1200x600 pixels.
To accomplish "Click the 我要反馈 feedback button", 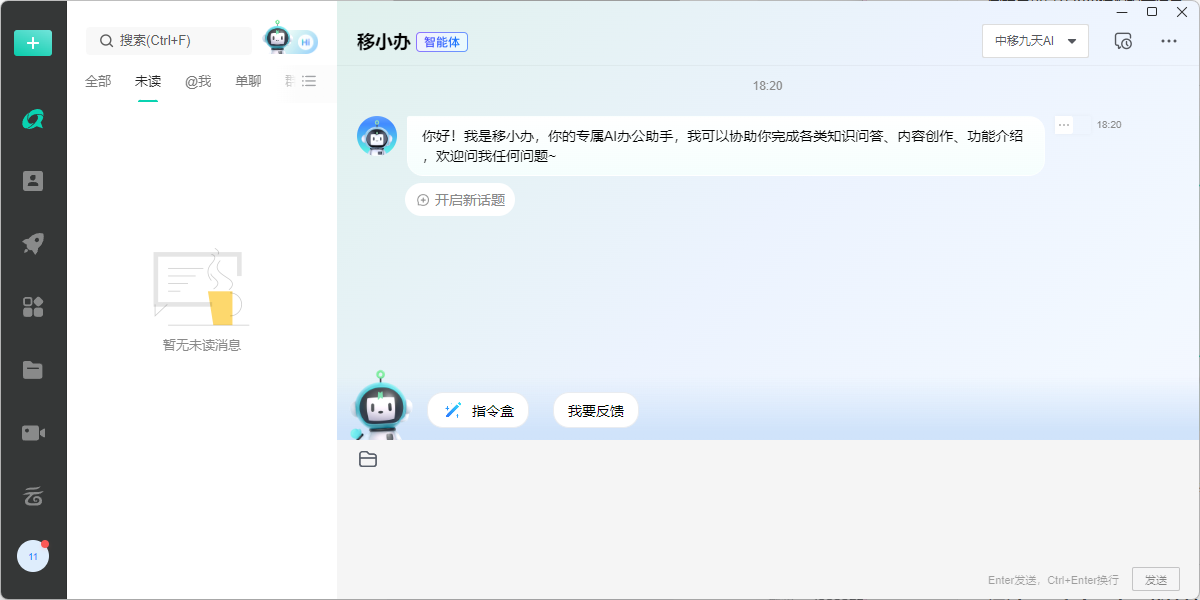I will (595, 410).
